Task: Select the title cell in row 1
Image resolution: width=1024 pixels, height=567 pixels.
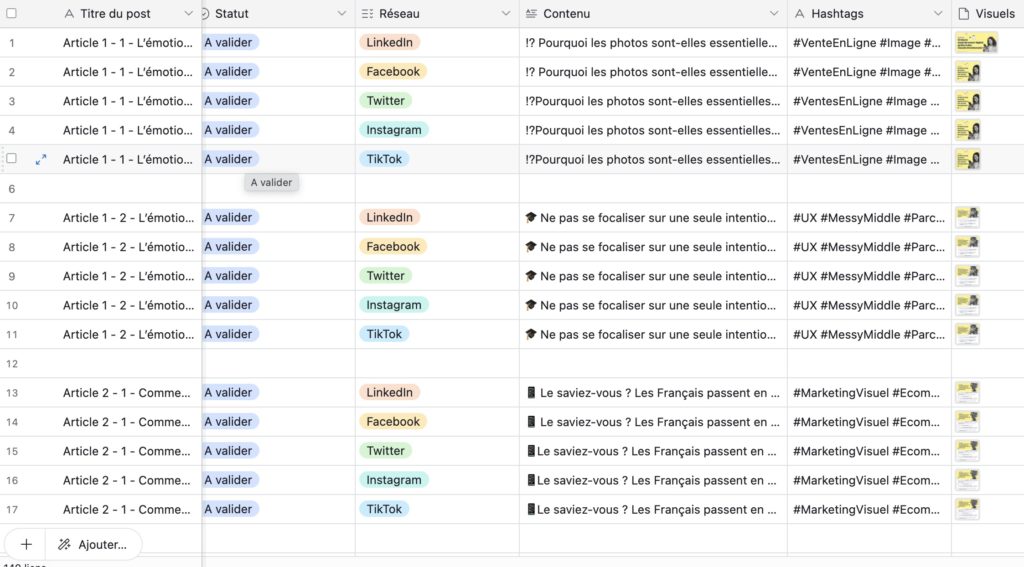Action: click(x=128, y=43)
